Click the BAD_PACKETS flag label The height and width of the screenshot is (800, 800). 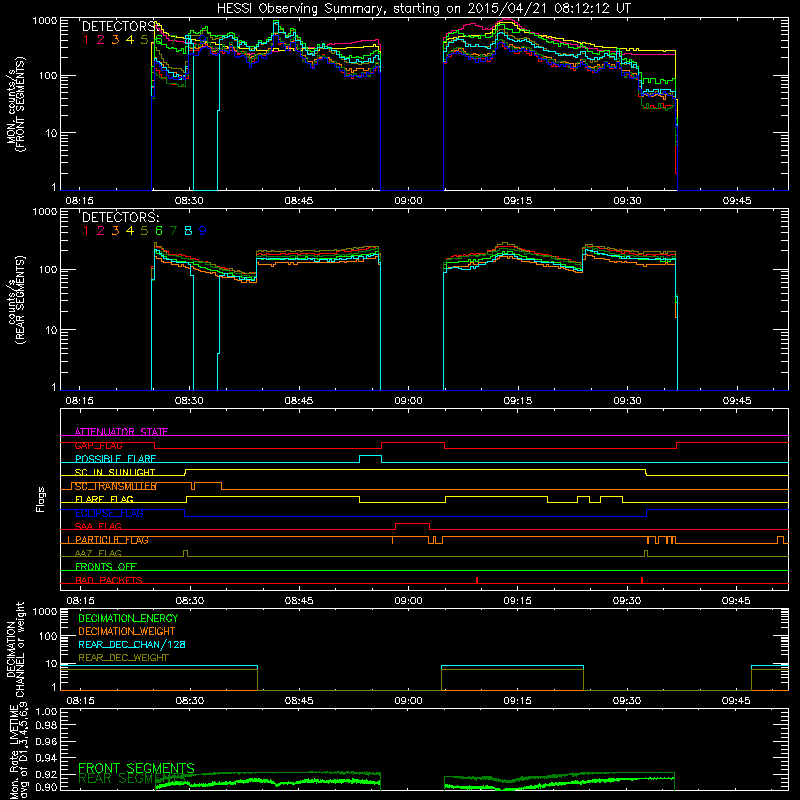[109, 580]
